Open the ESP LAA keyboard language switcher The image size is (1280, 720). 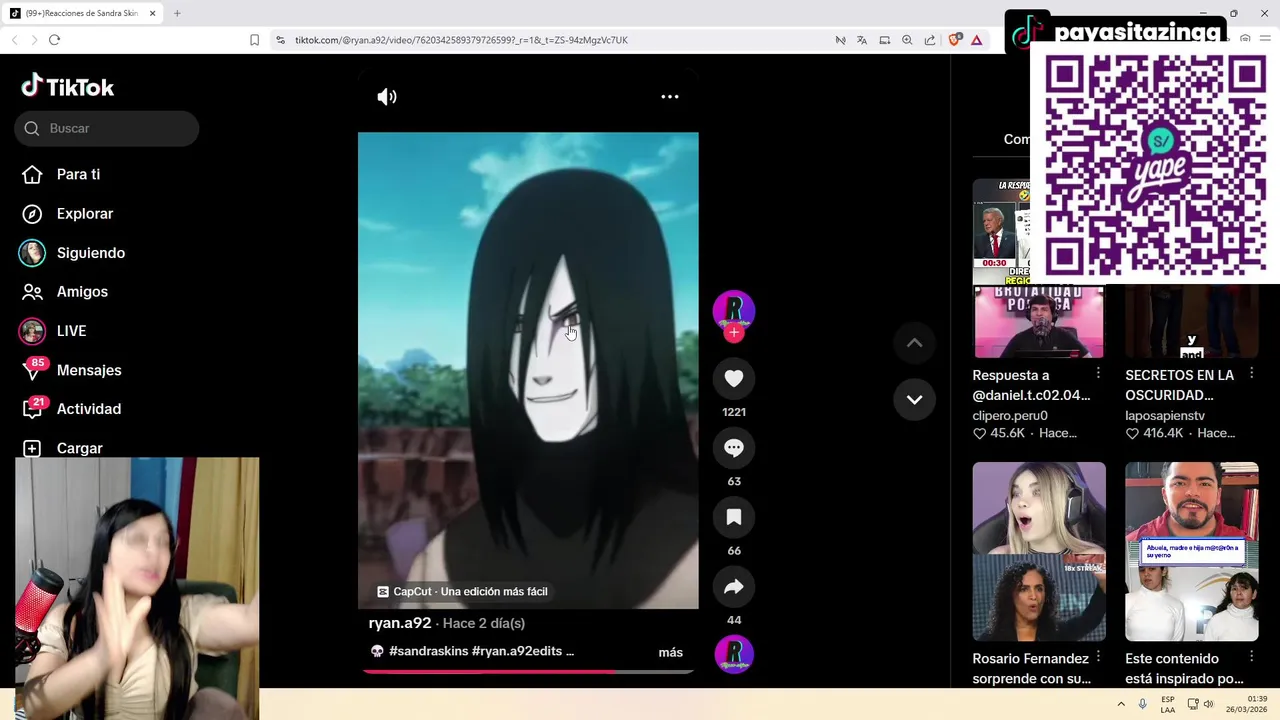tap(1168, 704)
